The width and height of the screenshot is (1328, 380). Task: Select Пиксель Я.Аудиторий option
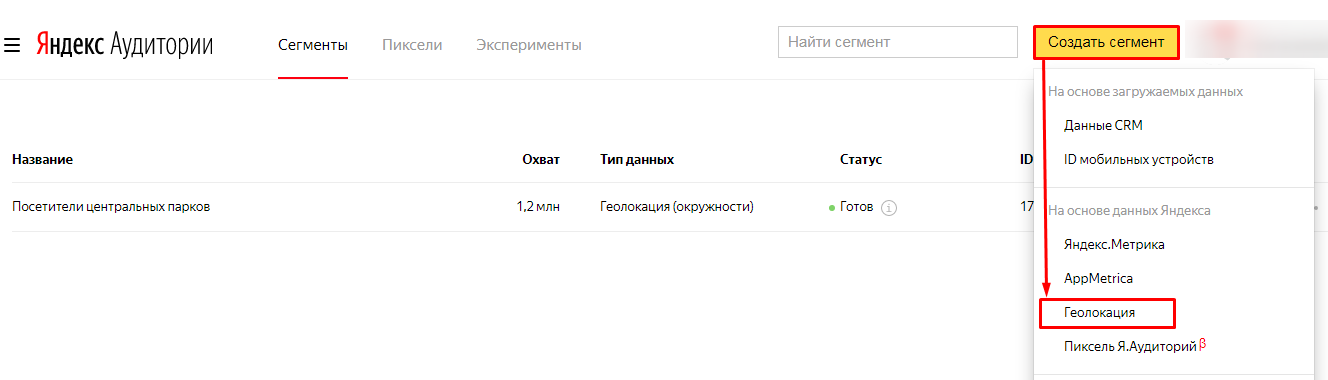(1130, 346)
